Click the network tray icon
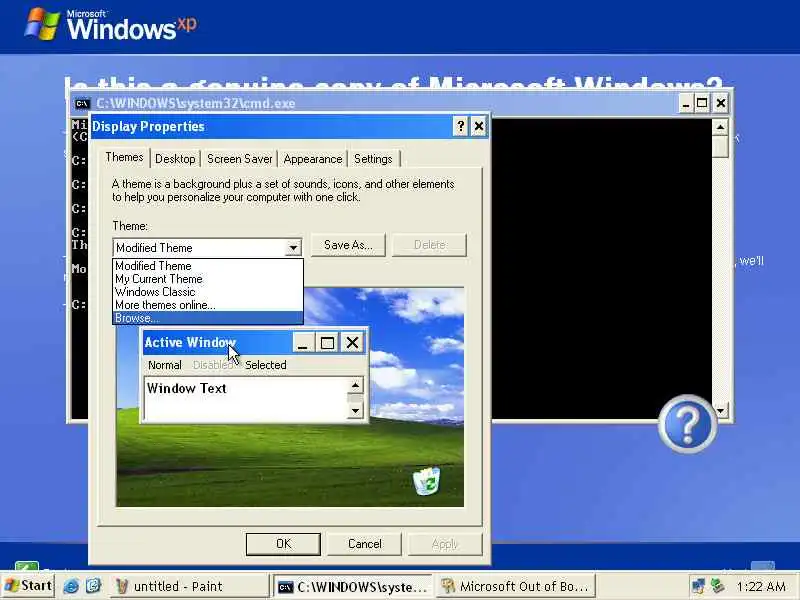The height and width of the screenshot is (600, 800). 697,586
